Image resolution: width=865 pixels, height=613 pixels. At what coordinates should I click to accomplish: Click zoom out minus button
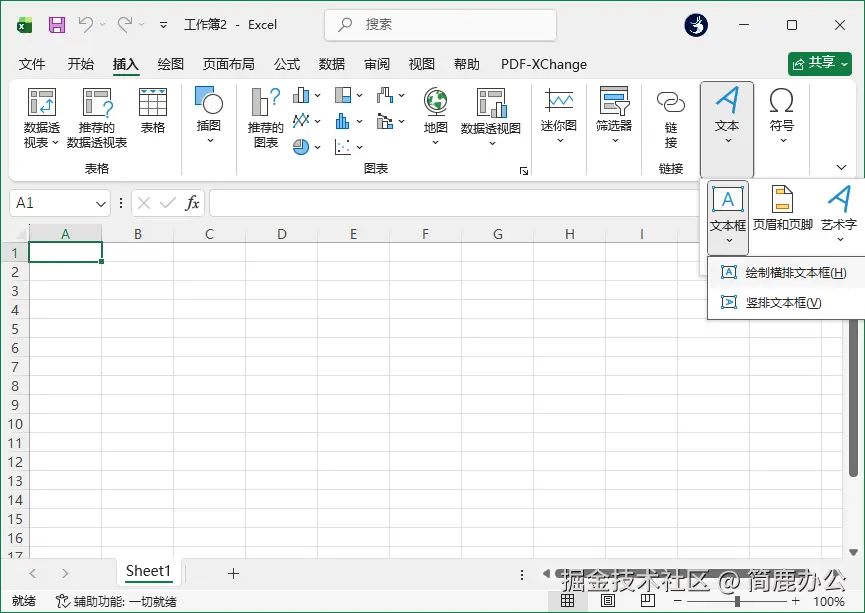(x=678, y=600)
